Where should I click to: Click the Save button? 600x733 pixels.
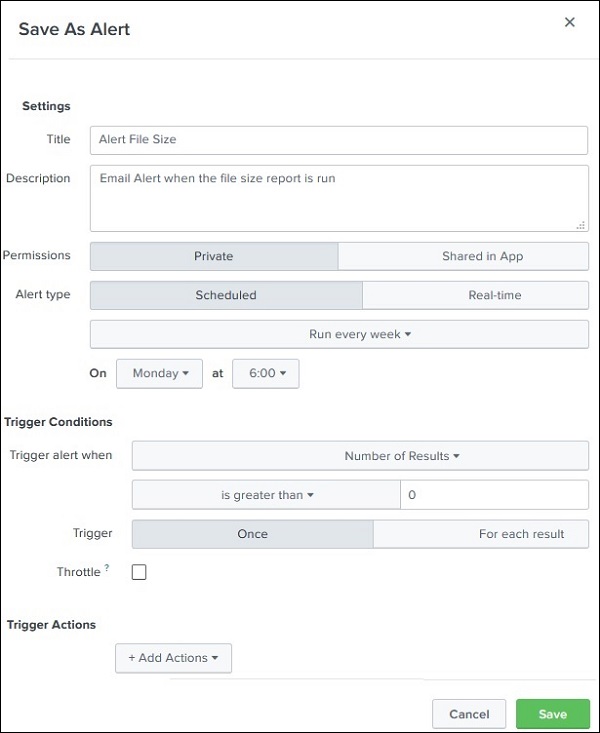552,714
